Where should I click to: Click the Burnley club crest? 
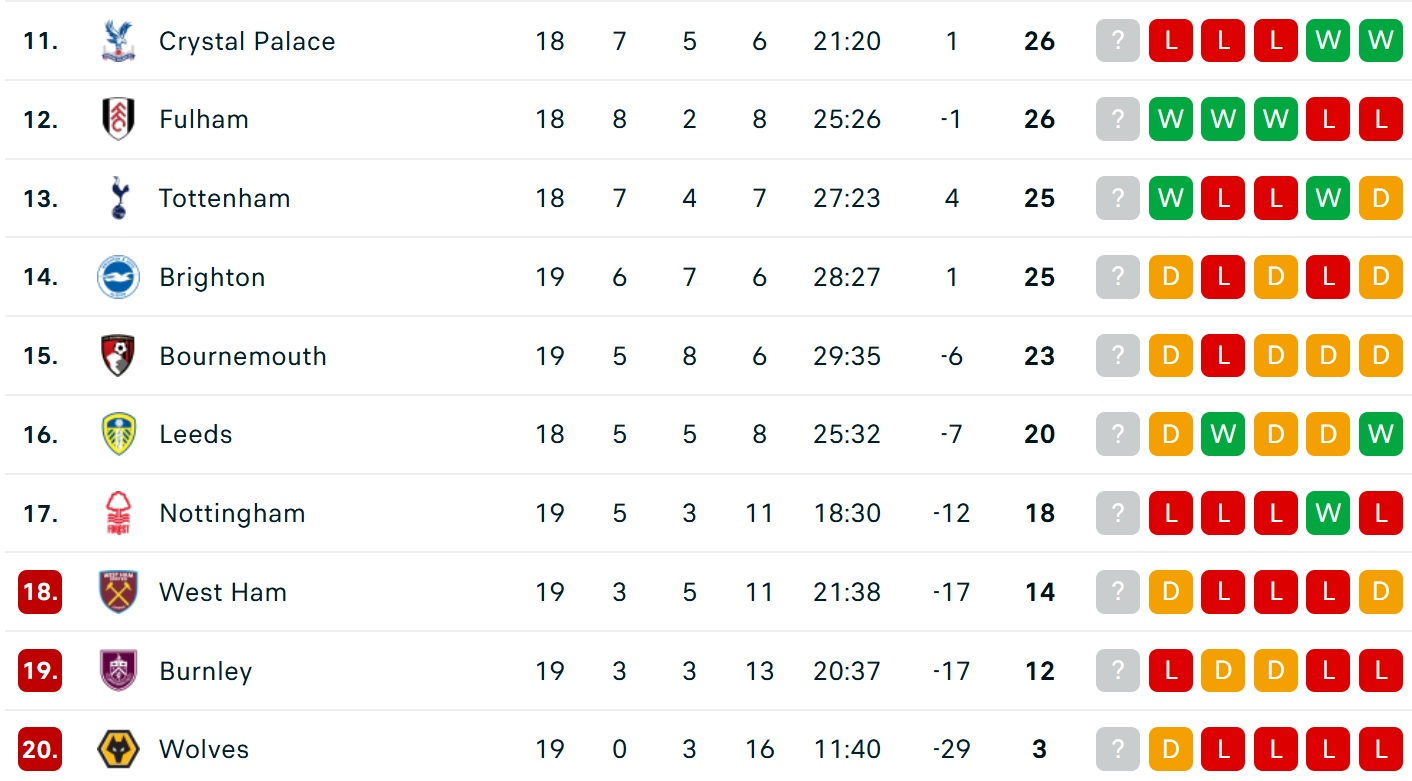pyautogui.click(x=118, y=670)
